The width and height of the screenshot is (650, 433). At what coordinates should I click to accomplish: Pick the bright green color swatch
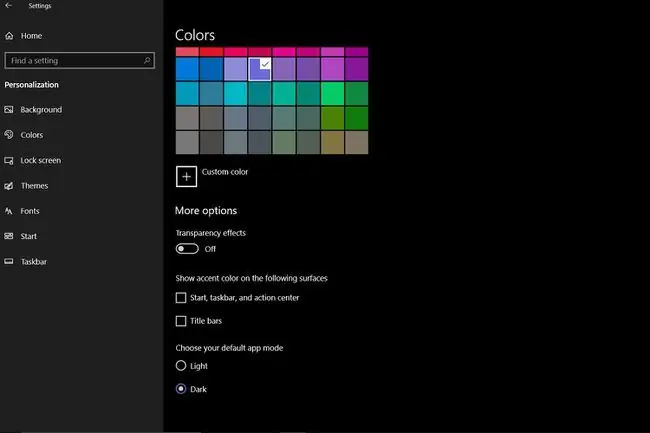pos(332,94)
